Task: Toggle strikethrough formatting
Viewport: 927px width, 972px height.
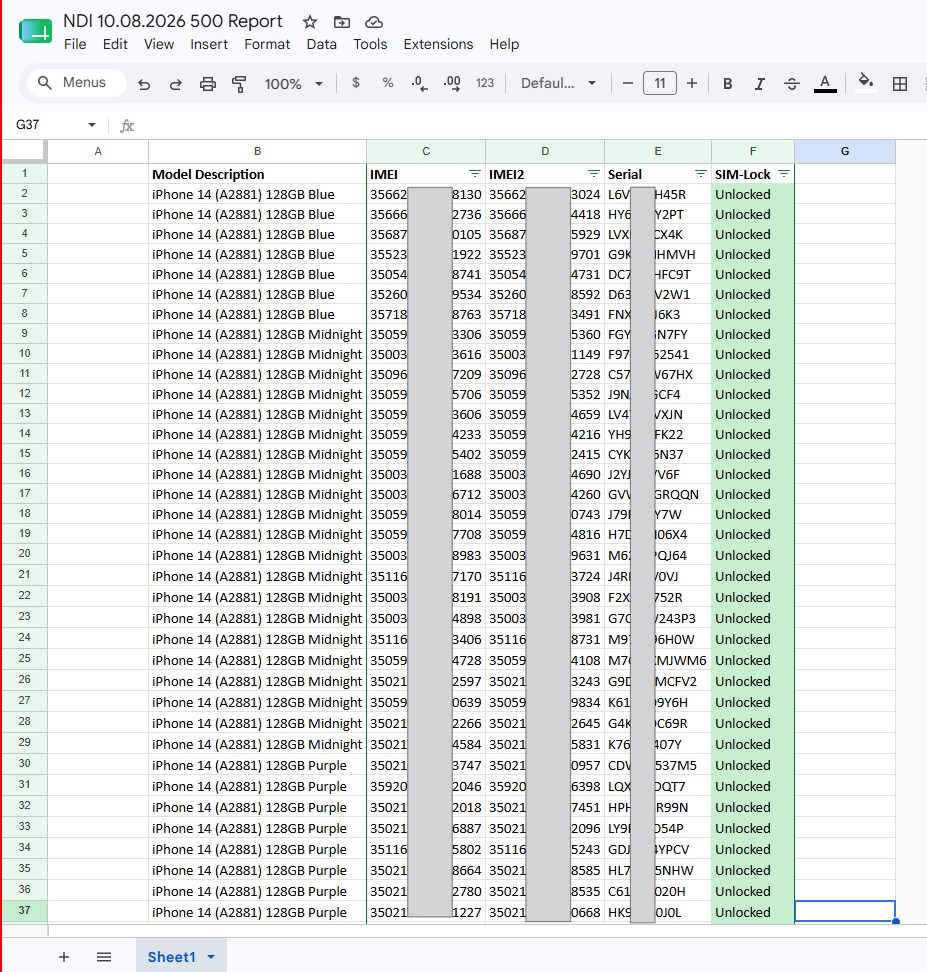Action: point(792,84)
